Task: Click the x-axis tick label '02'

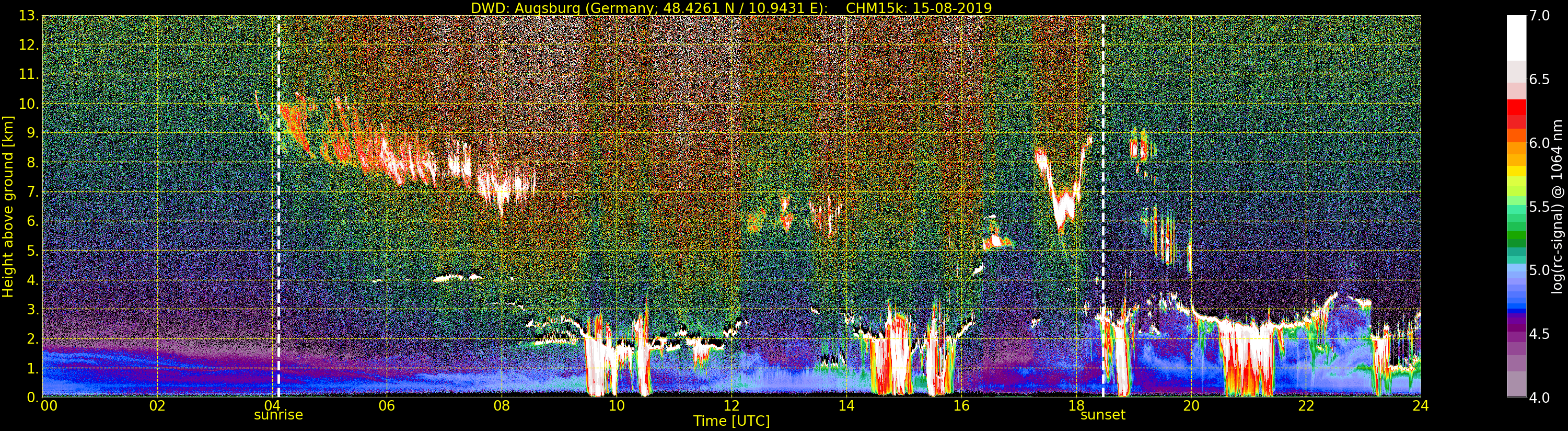Action: [x=157, y=405]
